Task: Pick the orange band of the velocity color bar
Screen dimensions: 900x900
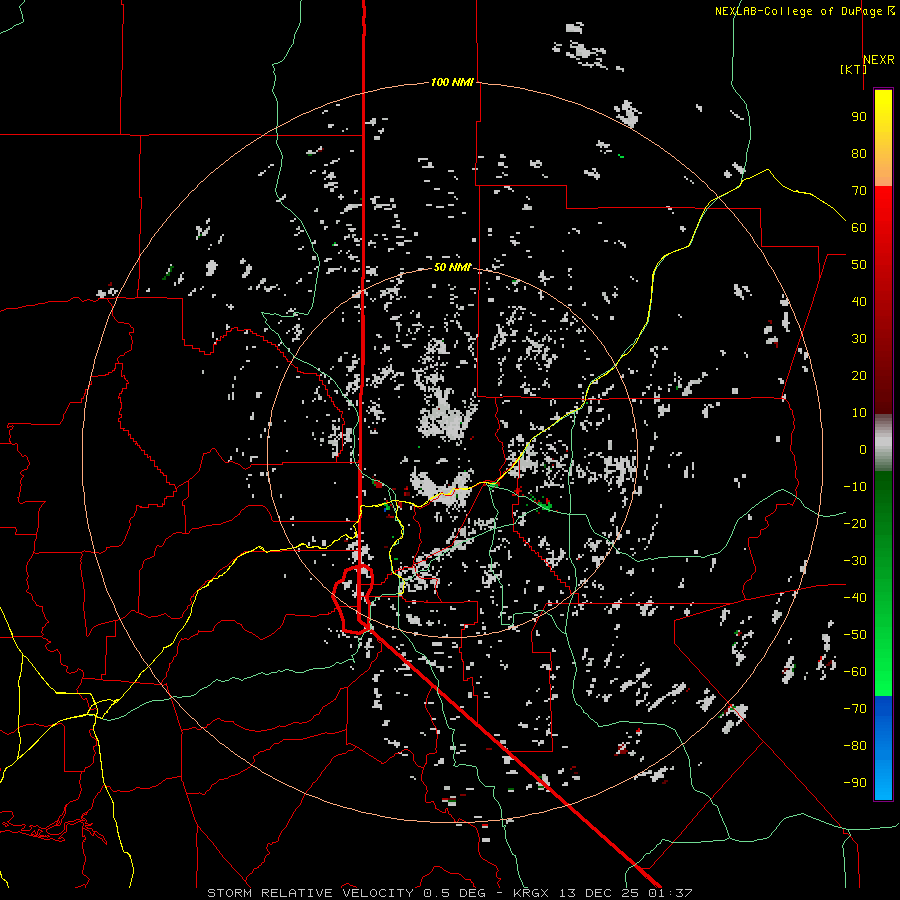Action: click(x=883, y=169)
